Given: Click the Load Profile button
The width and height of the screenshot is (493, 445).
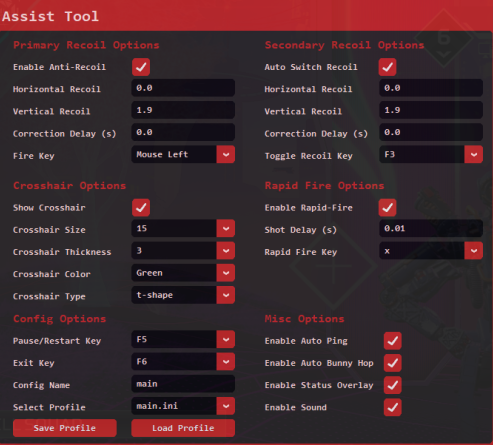Looking at the screenshot, I should pyautogui.click(x=183, y=428).
